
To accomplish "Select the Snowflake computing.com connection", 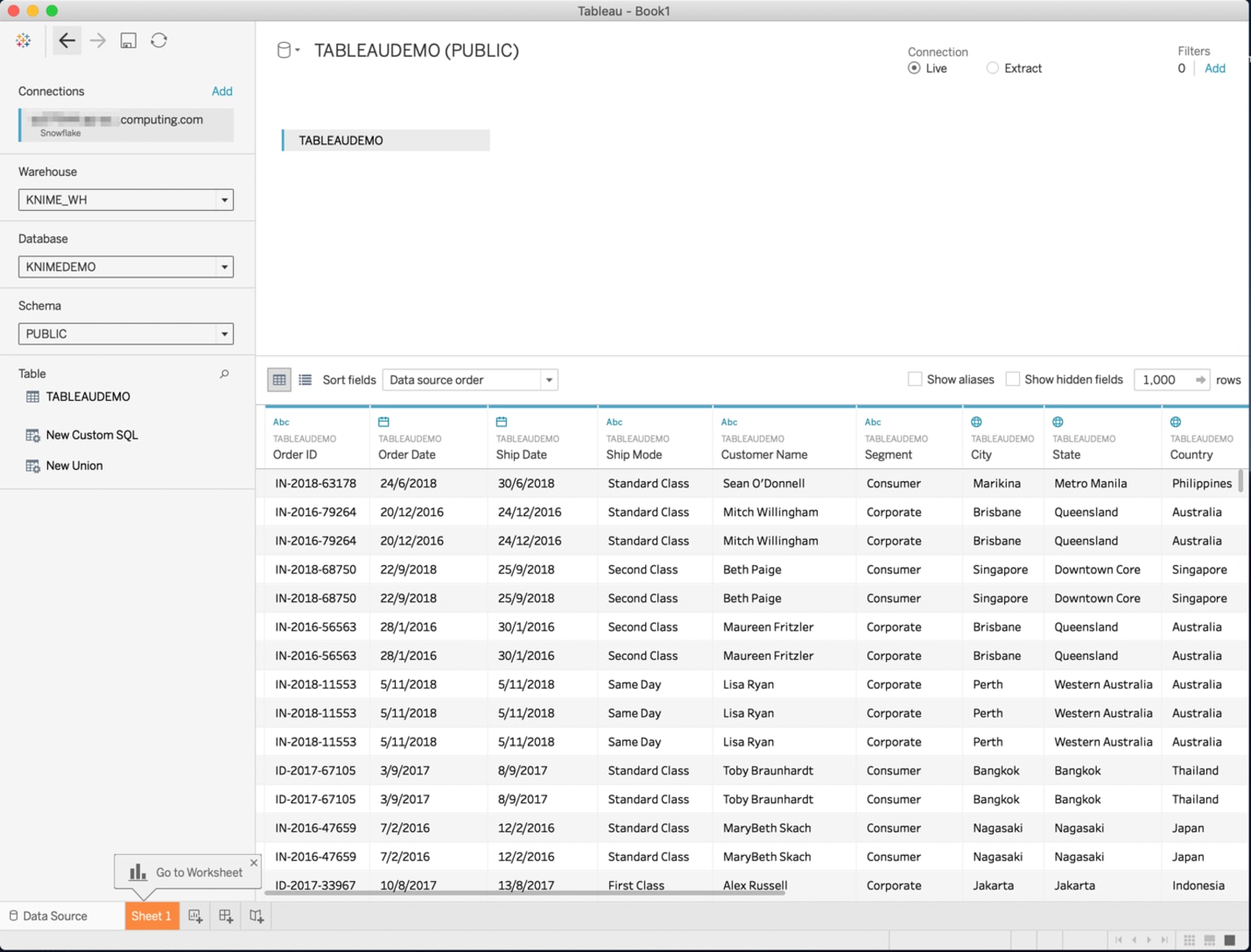I will click(x=126, y=125).
